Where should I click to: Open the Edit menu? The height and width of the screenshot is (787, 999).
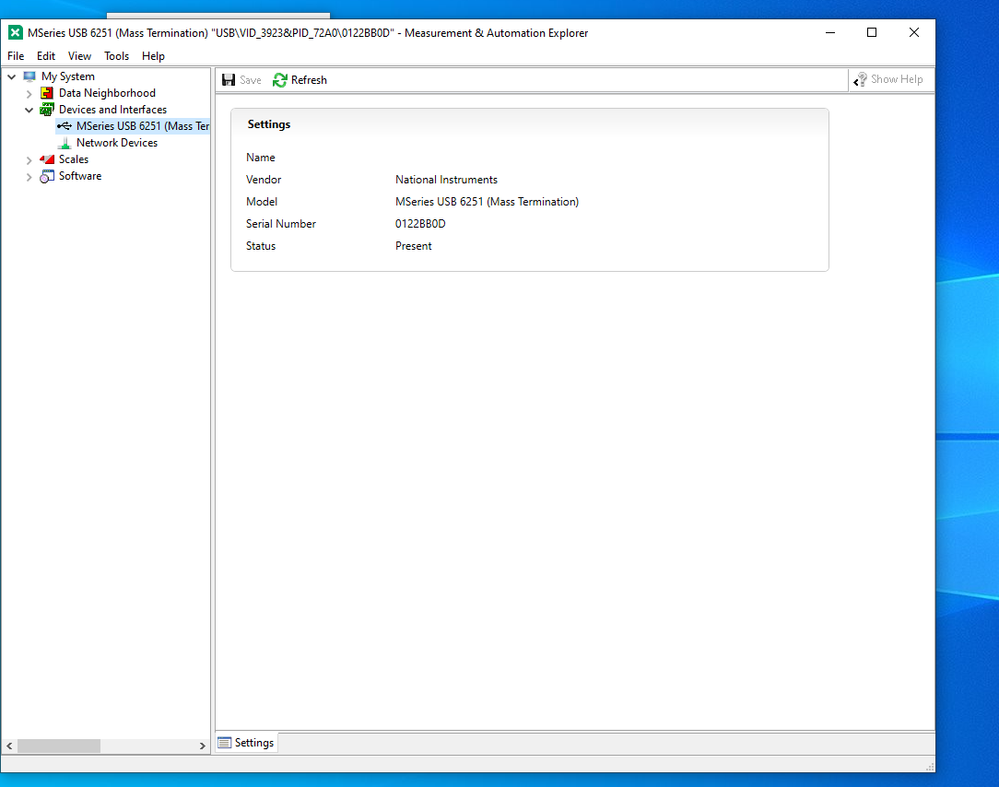(x=46, y=56)
